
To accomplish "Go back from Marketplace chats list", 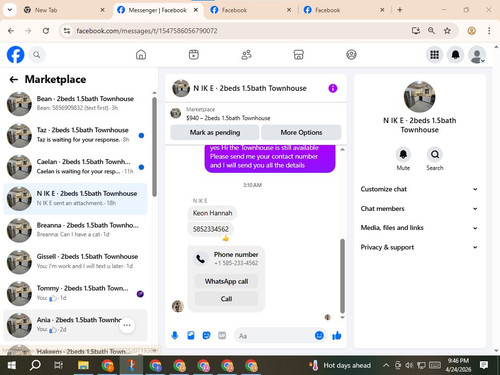I will click(x=14, y=79).
